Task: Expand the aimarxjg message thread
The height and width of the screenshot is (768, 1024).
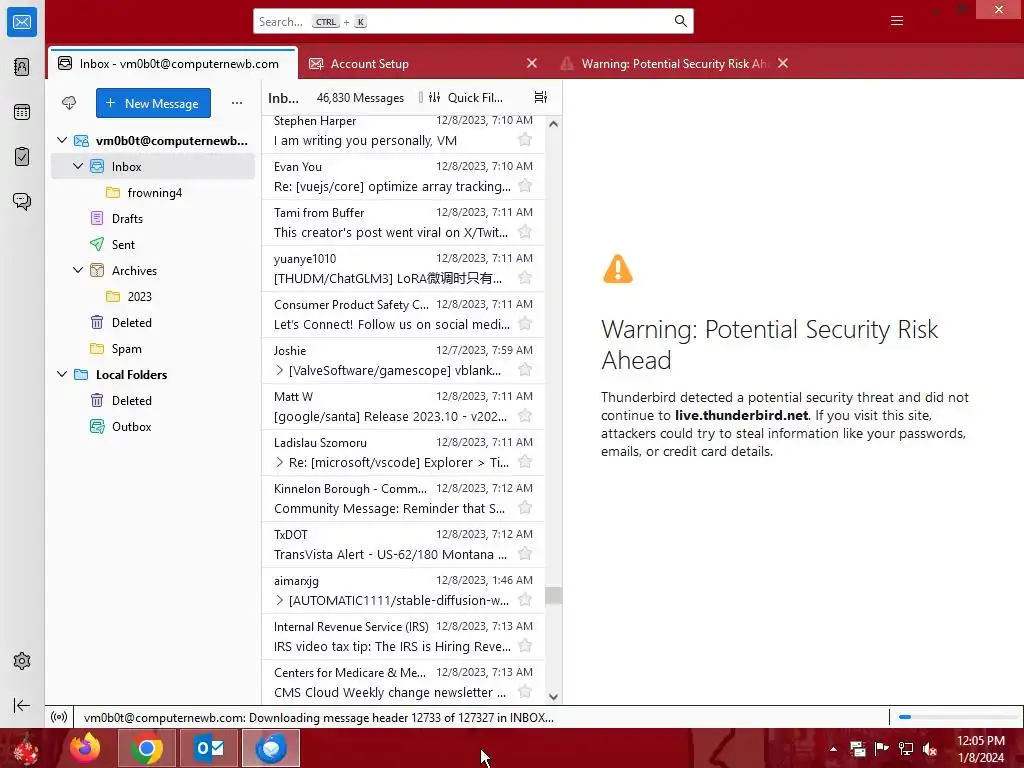Action: 280,600
